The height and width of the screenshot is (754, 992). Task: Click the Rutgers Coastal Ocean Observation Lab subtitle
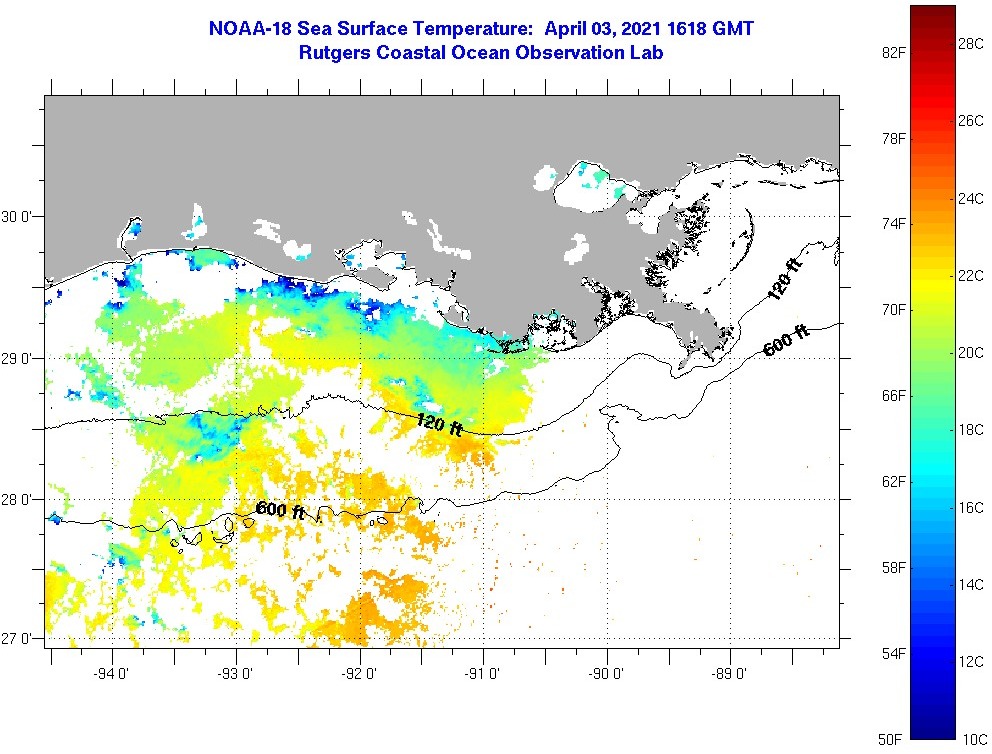click(481, 53)
